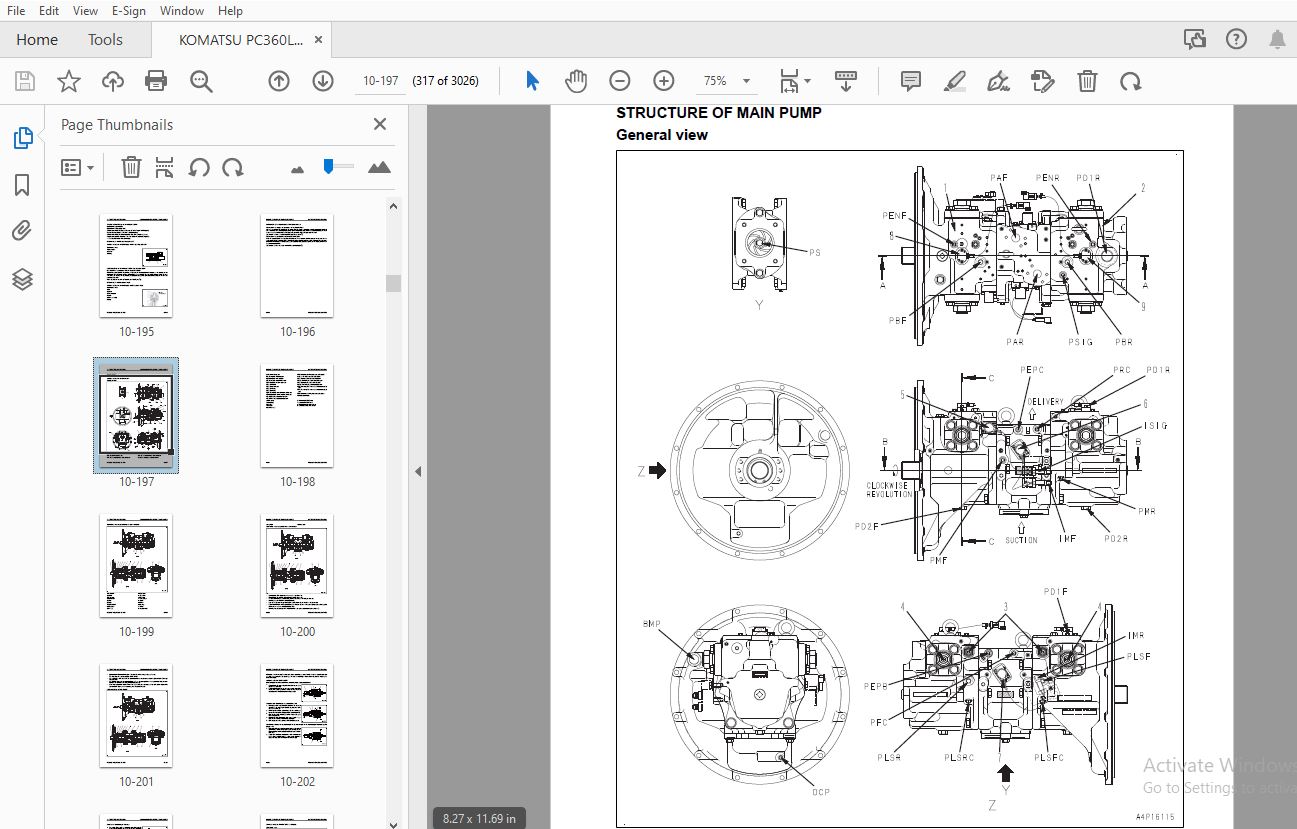
Task: Select page thumbnail 10-202
Action: coord(297,716)
